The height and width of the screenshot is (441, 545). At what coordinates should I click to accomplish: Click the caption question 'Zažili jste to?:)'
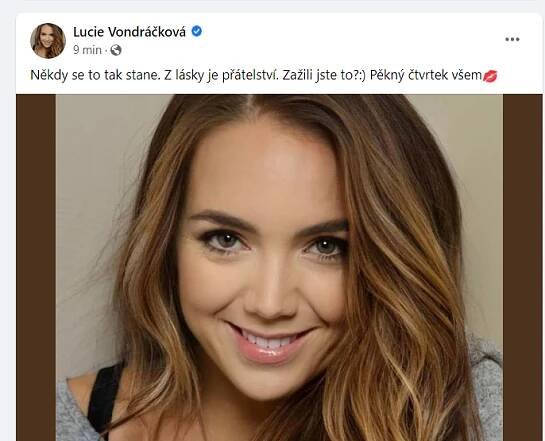(324, 75)
